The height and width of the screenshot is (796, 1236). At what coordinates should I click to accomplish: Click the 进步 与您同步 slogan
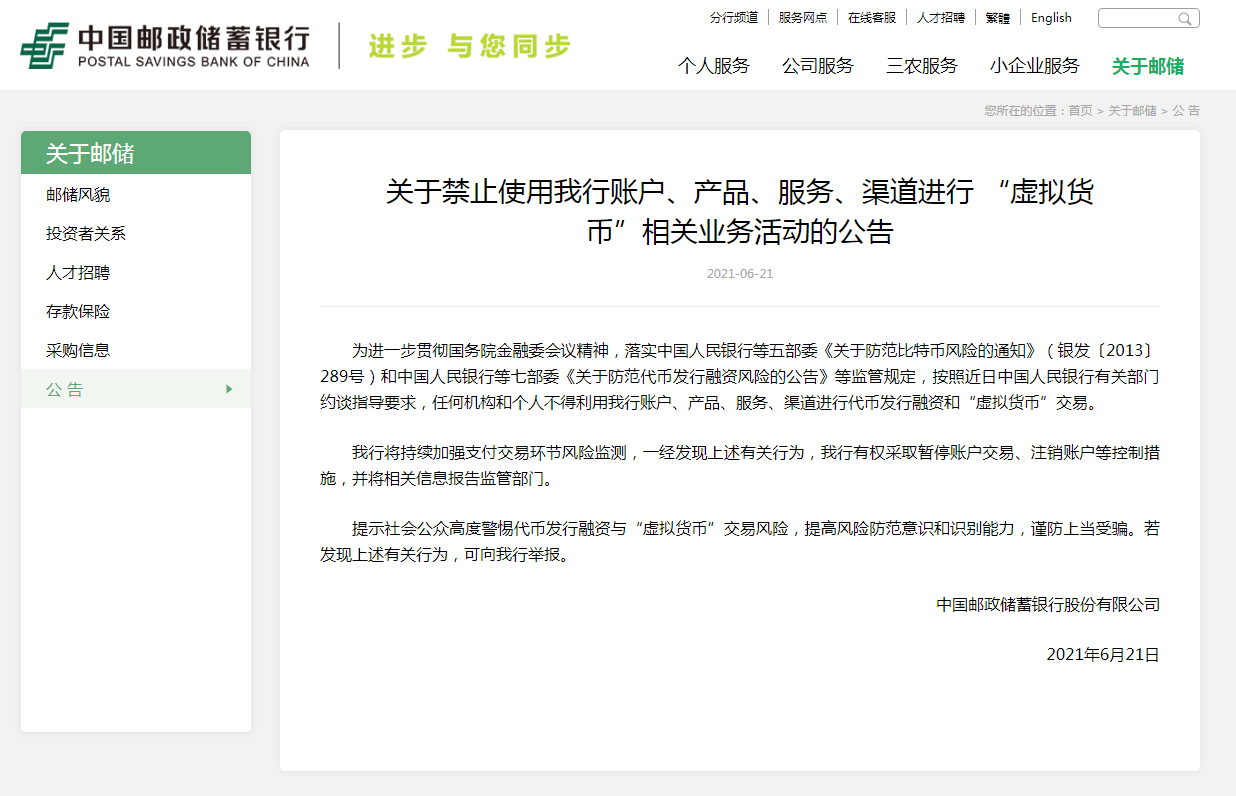click(x=469, y=46)
